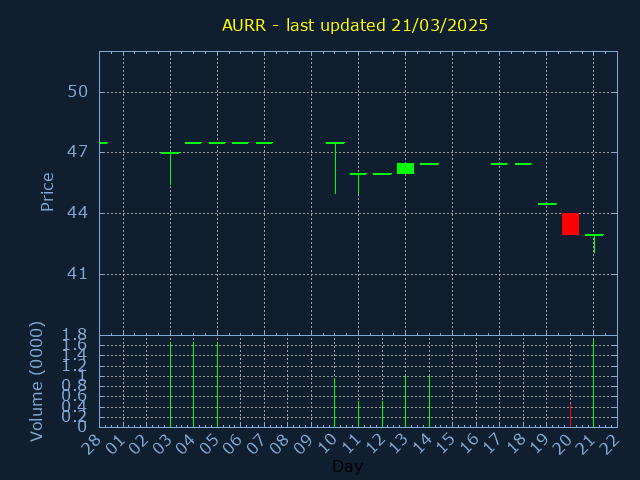Viewport: 640px width, 480px height.
Task: Click the volume bar for day 14
Action: pyautogui.click(x=429, y=401)
